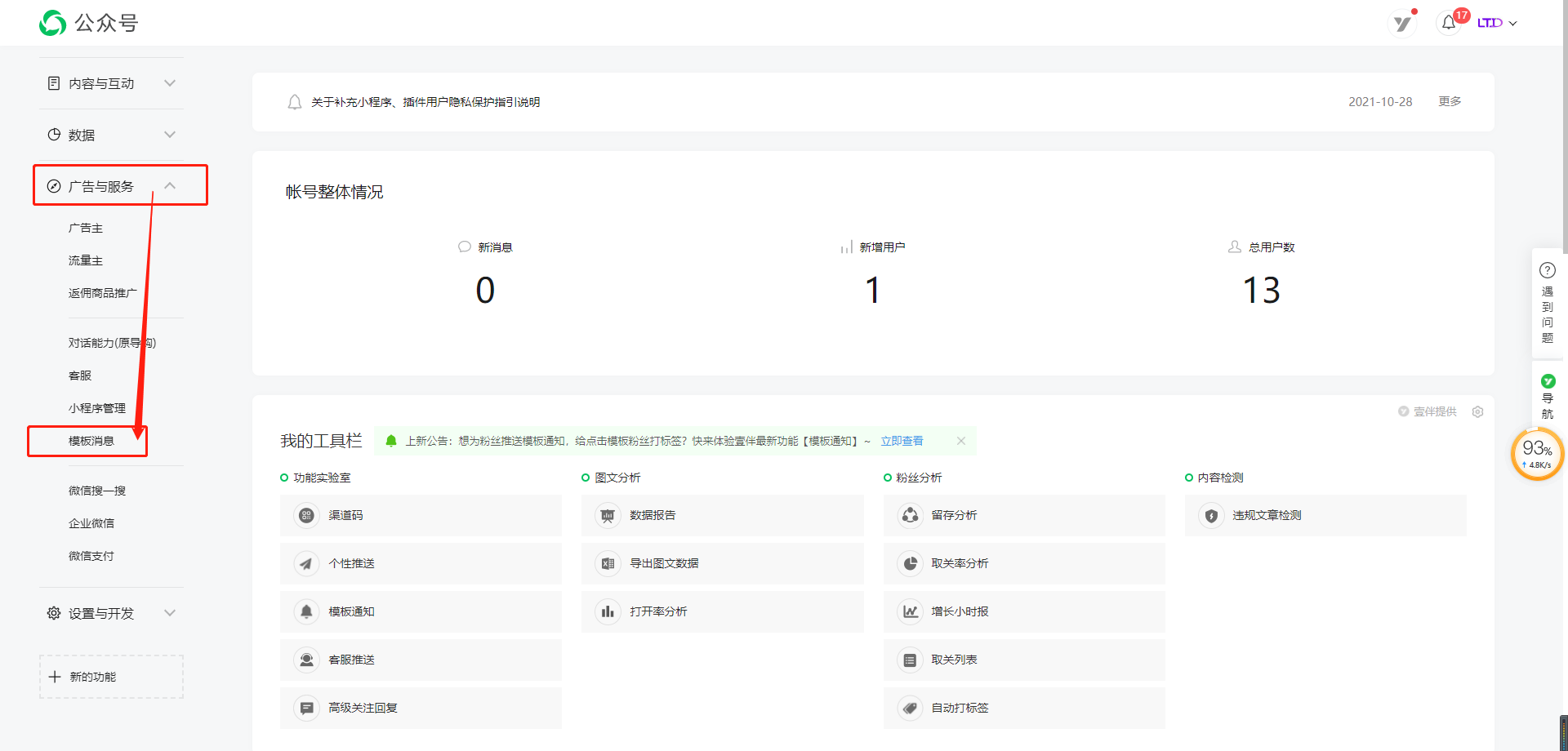The width and height of the screenshot is (1568, 751).
Task: Open 小程序管理 from the sidebar
Action: coord(97,408)
